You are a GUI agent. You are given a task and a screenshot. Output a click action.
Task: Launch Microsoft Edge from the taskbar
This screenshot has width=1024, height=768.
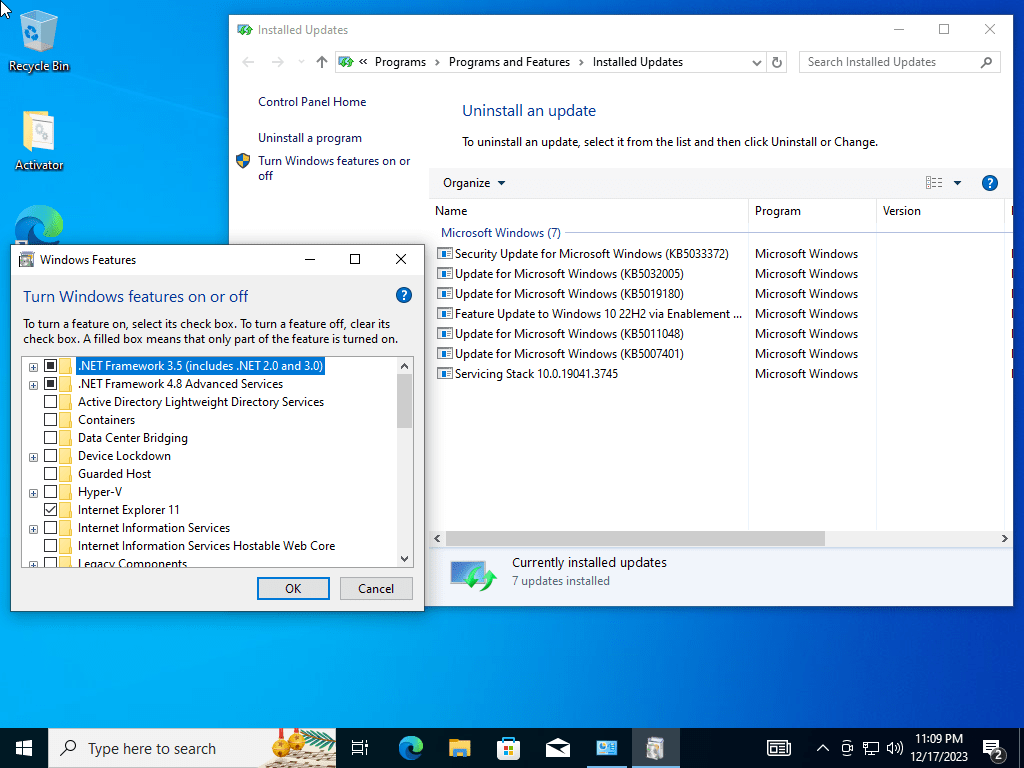click(411, 748)
